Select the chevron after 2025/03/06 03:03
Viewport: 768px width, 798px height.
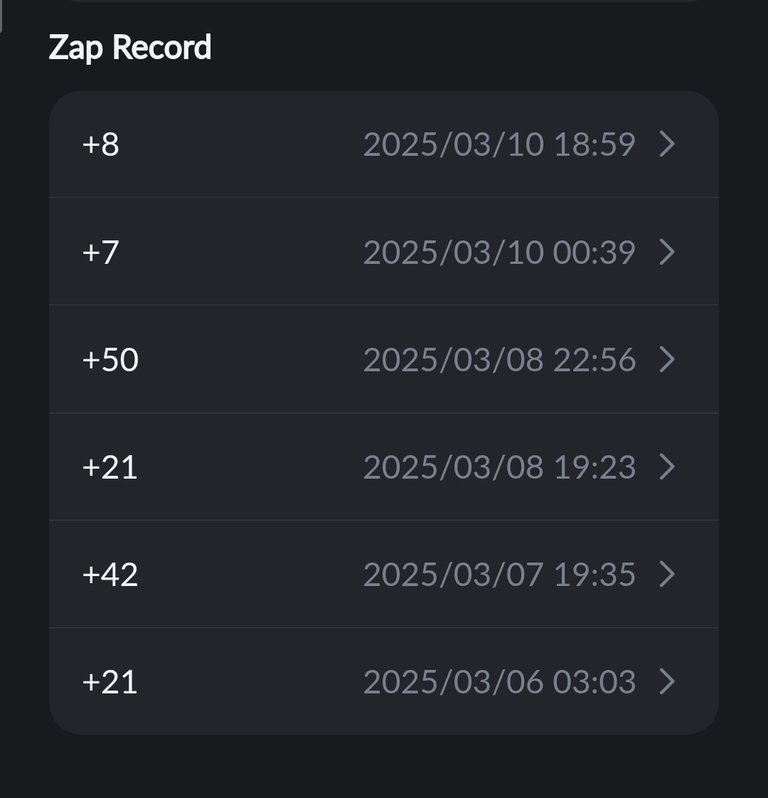(x=667, y=682)
